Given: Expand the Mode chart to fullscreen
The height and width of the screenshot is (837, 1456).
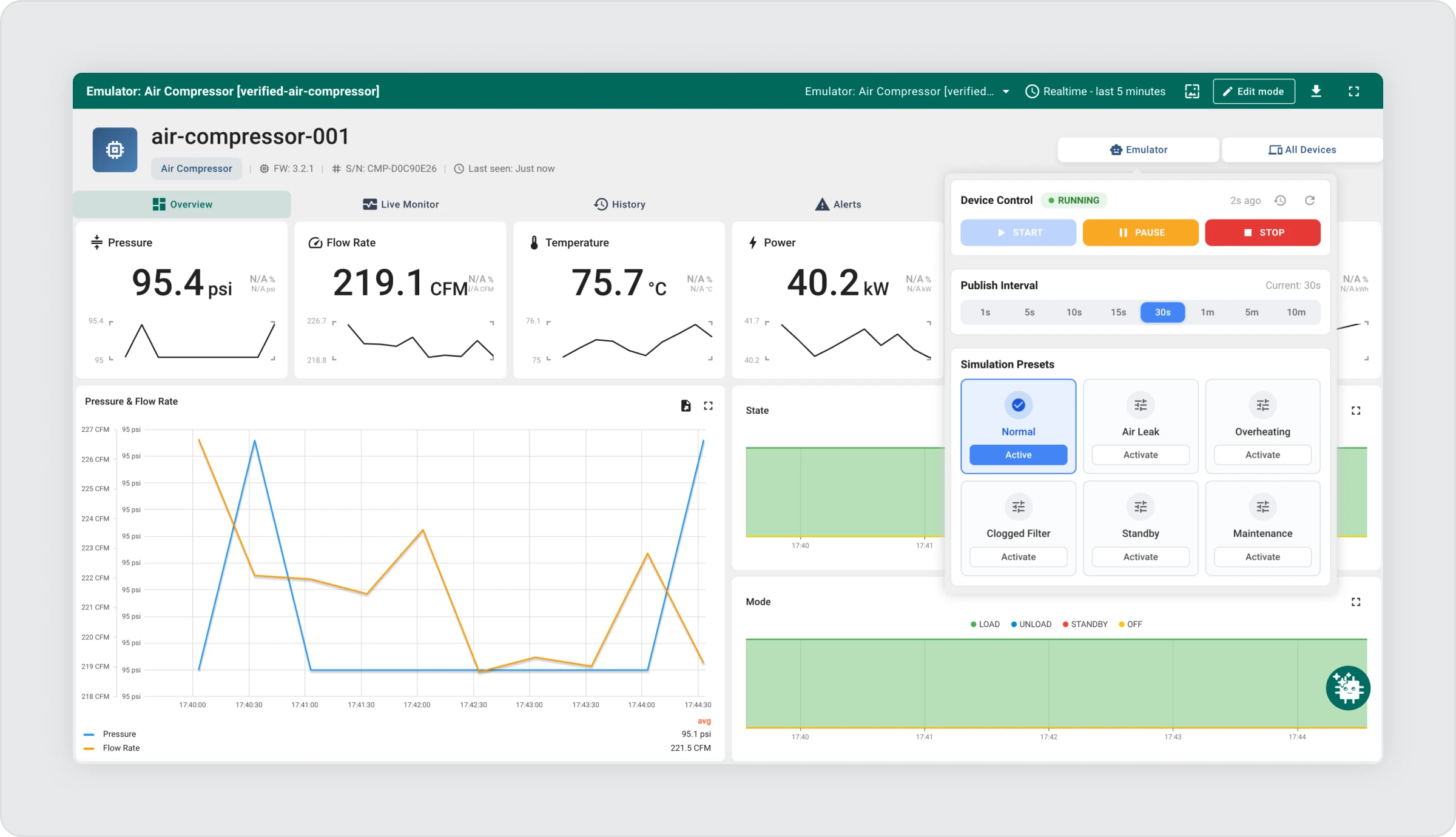Looking at the screenshot, I should [1356, 602].
